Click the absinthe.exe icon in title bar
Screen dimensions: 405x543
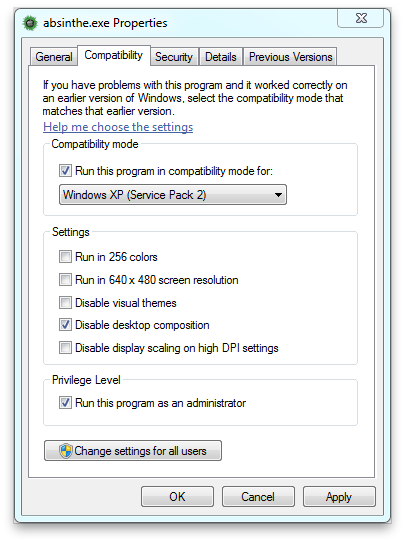[30, 23]
